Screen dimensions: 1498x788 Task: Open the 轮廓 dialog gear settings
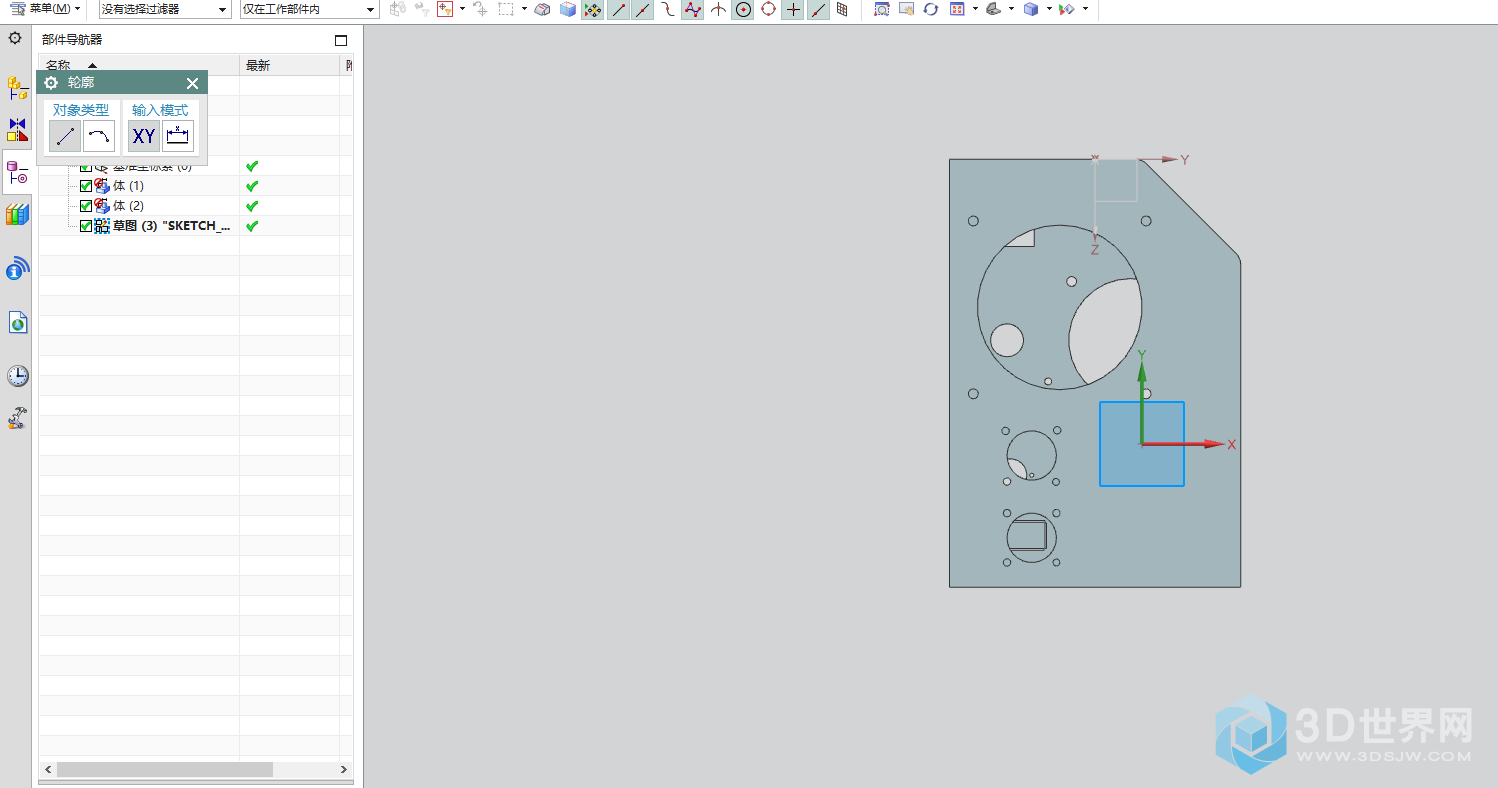pos(51,83)
